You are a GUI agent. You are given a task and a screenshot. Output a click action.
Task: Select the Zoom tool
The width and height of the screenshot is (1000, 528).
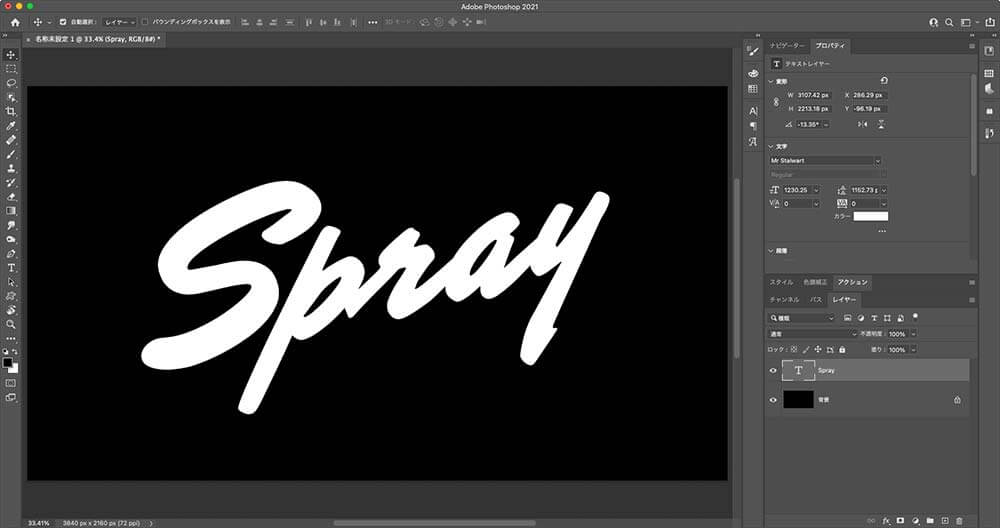point(11,325)
